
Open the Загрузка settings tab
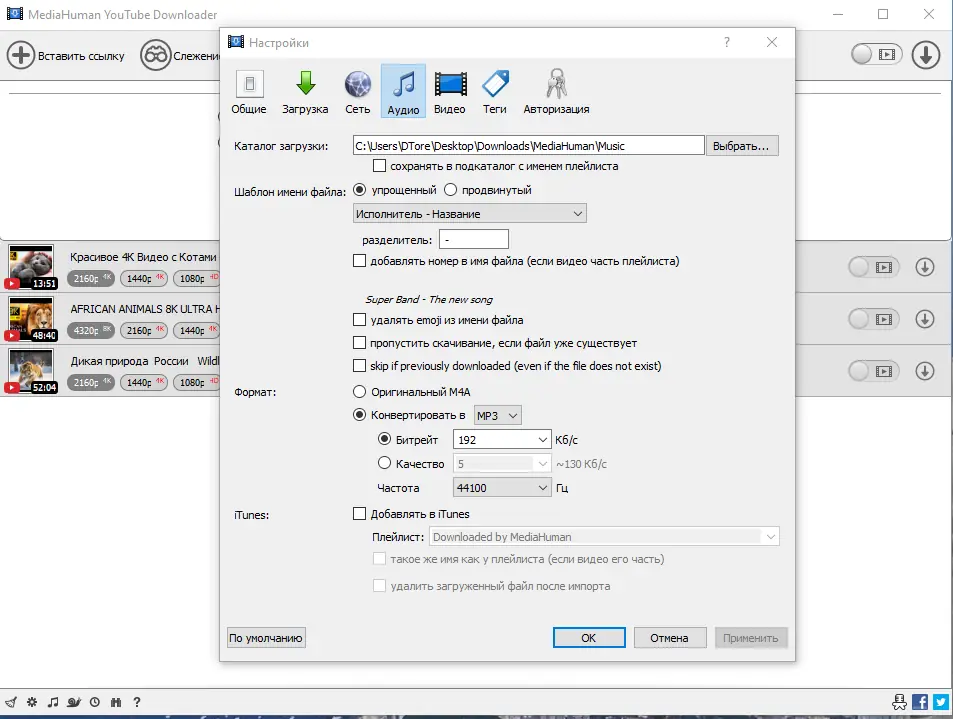305,91
